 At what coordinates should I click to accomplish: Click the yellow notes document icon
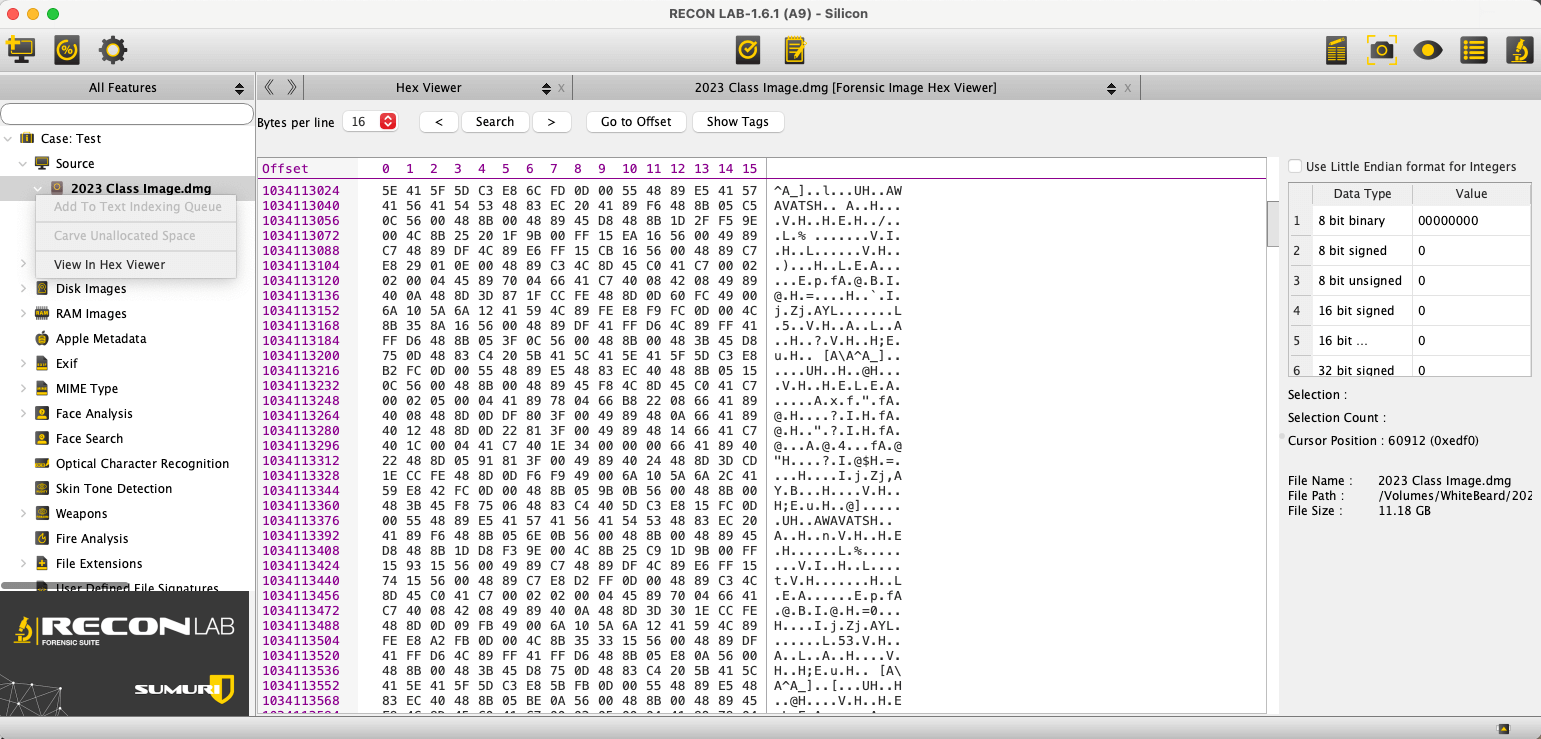(x=795, y=49)
